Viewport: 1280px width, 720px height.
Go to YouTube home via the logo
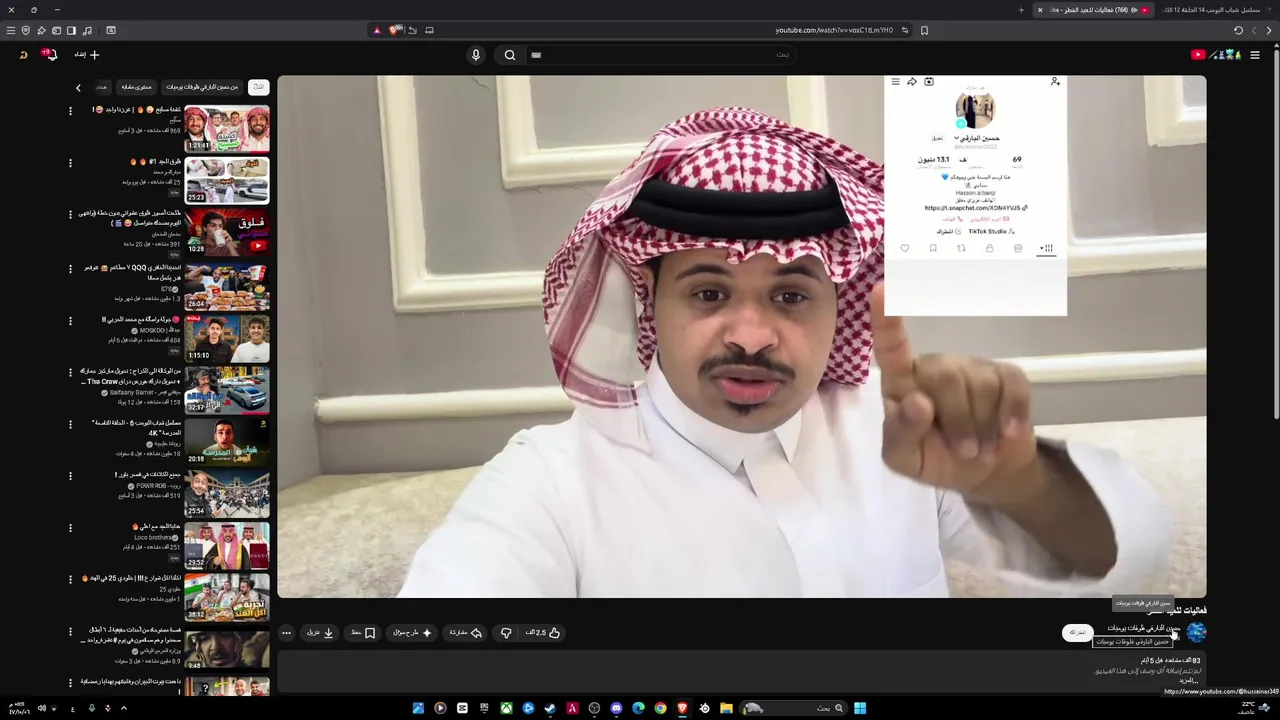point(1218,55)
